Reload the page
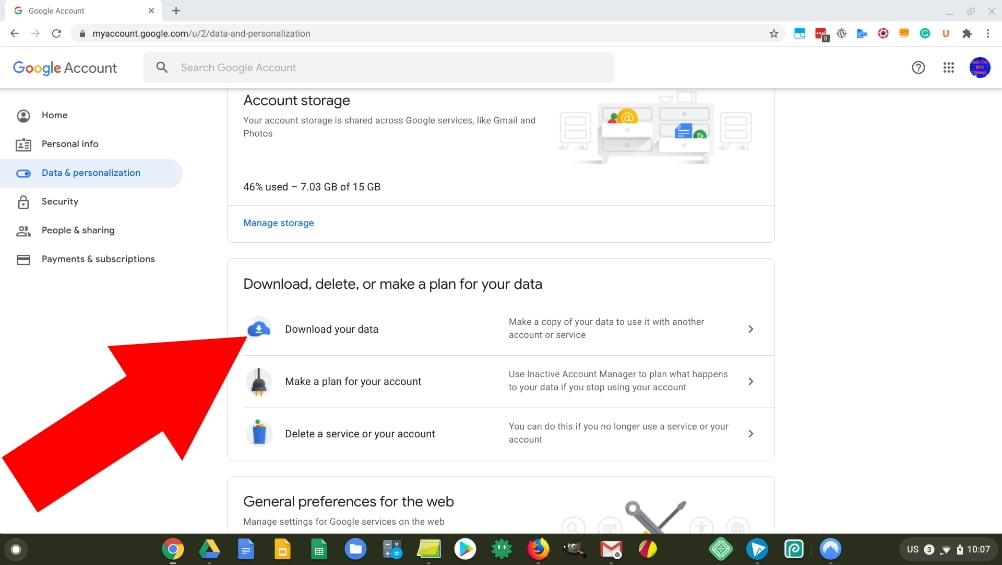 coord(56,33)
